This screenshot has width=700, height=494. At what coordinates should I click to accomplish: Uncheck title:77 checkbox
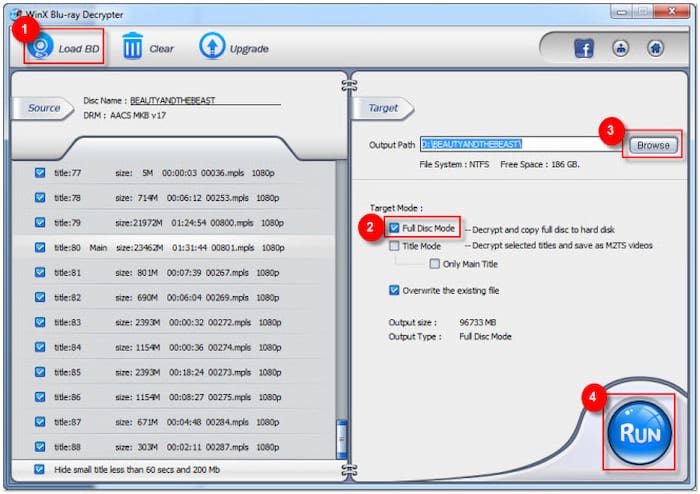[40, 172]
